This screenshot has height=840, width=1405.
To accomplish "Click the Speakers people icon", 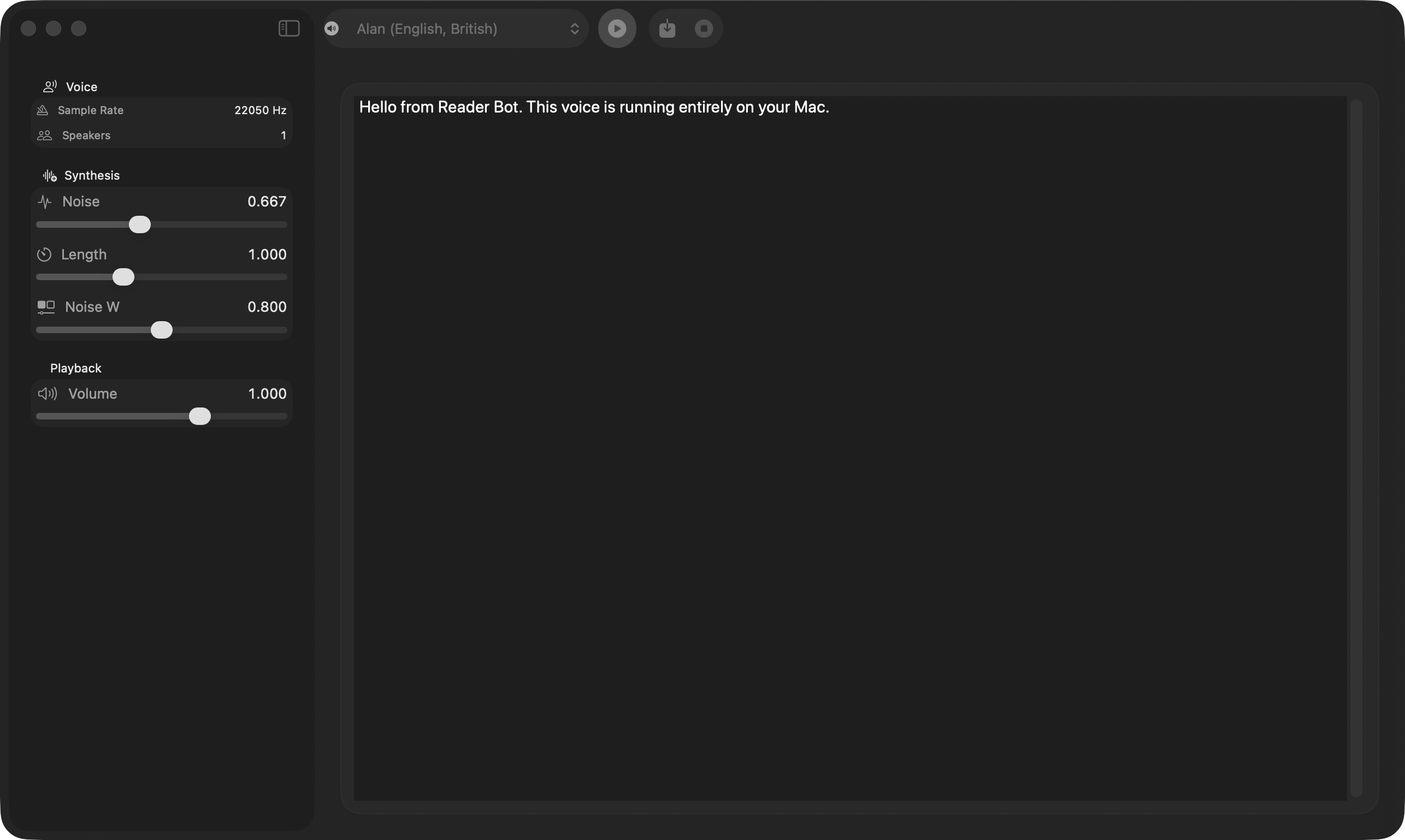I will coord(44,135).
